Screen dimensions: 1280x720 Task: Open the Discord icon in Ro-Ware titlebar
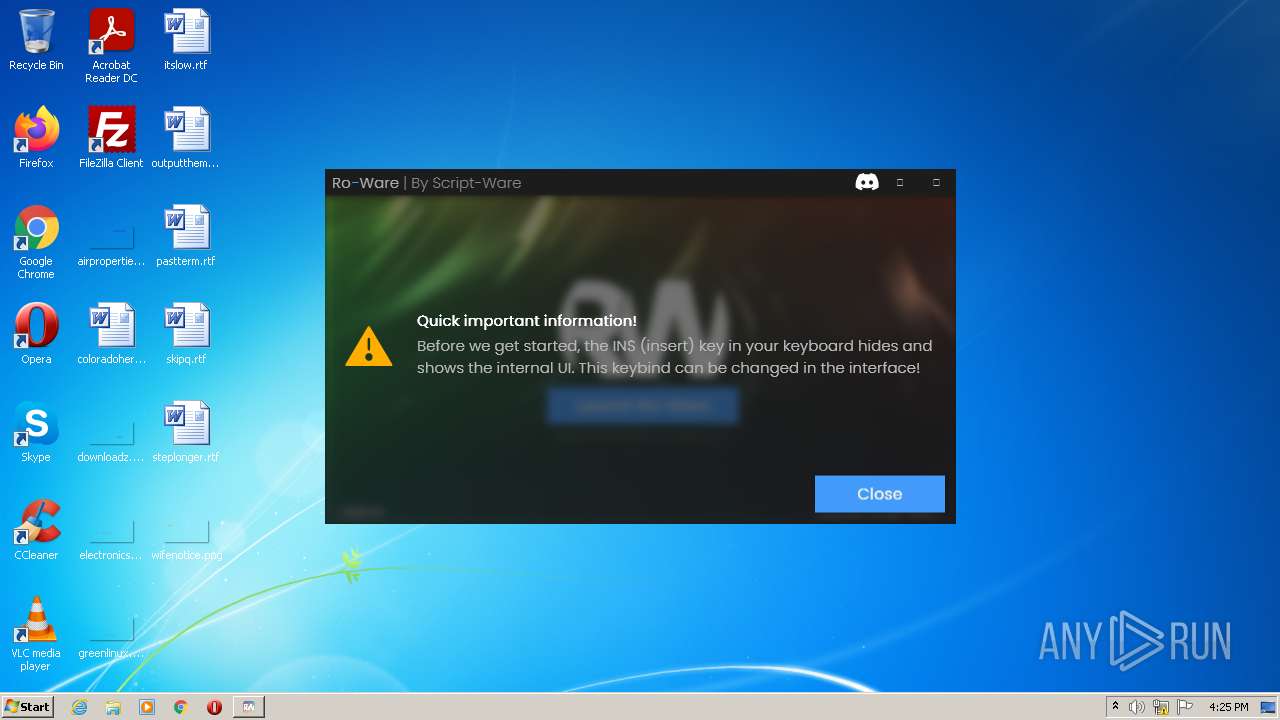(867, 182)
